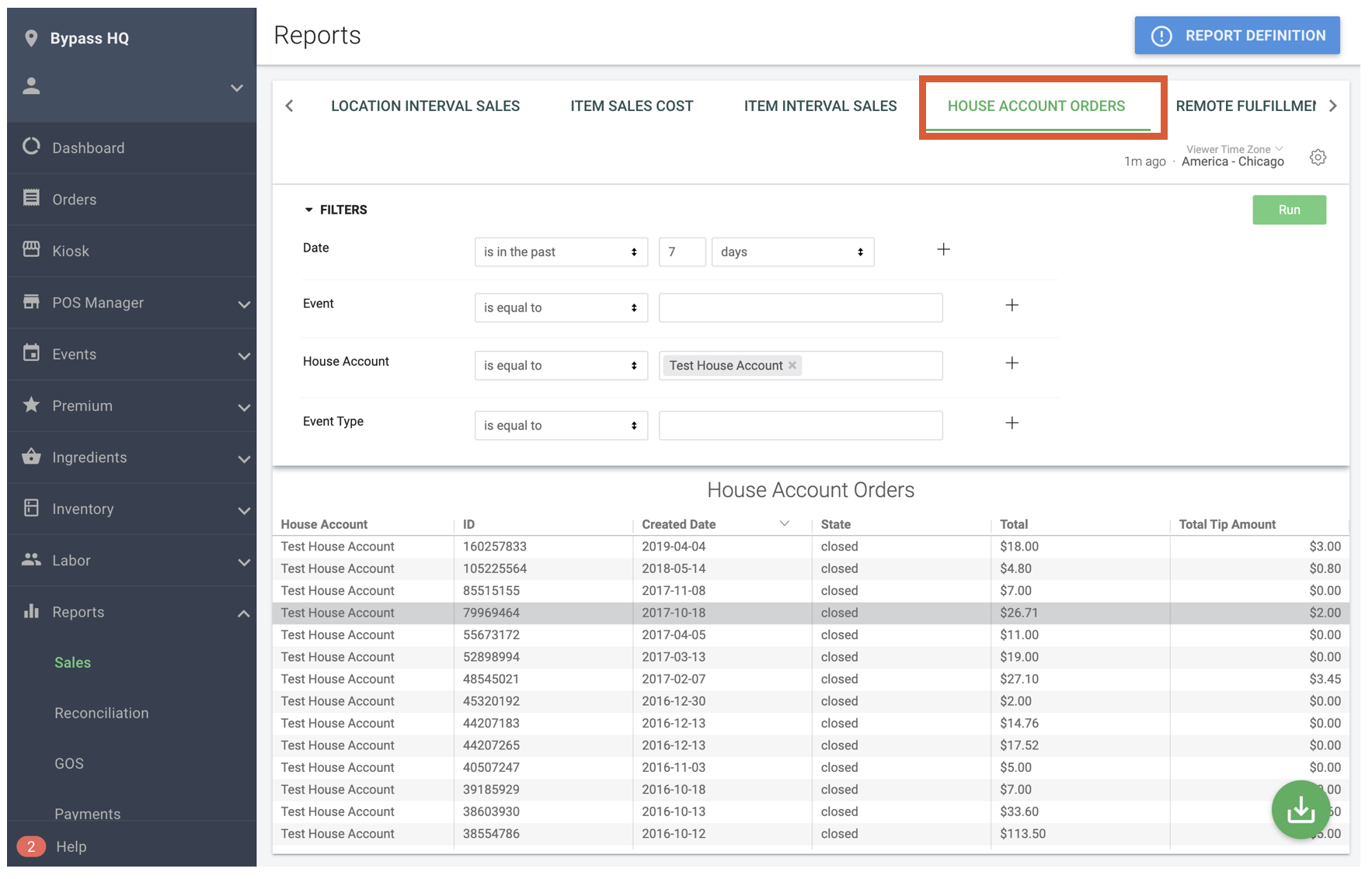Select the Reports bar chart icon
Image resolution: width=1372 pixels, height=879 pixels.
pyautogui.click(x=31, y=611)
